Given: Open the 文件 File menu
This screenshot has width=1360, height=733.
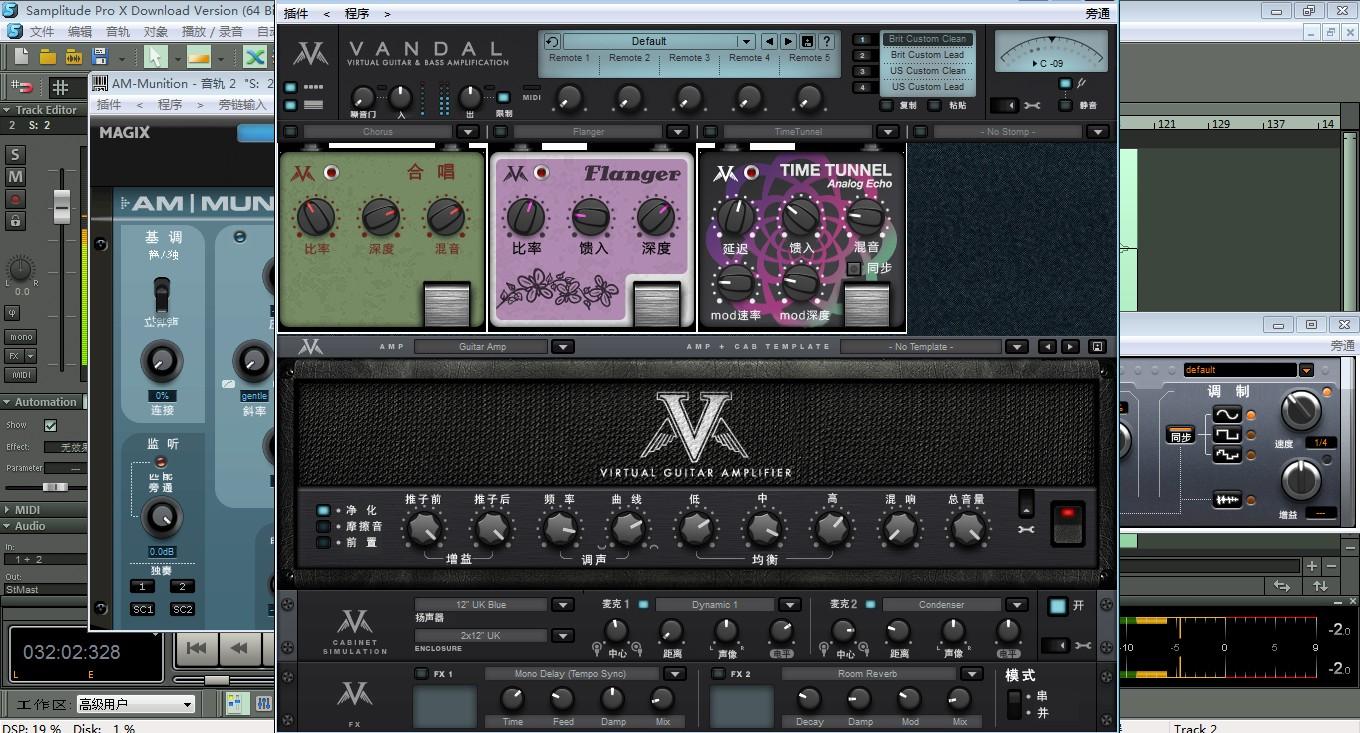Looking at the screenshot, I should [42, 32].
